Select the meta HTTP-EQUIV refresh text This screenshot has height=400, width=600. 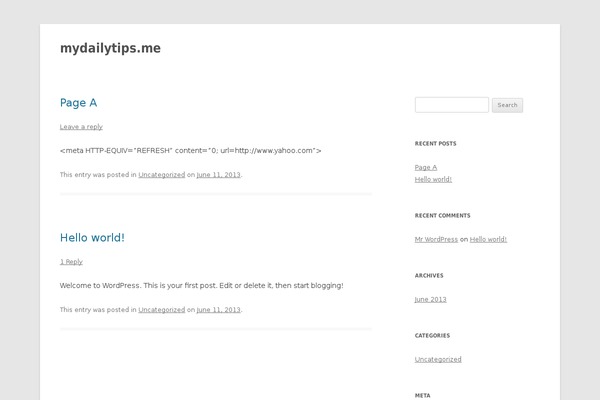pos(191,150)
